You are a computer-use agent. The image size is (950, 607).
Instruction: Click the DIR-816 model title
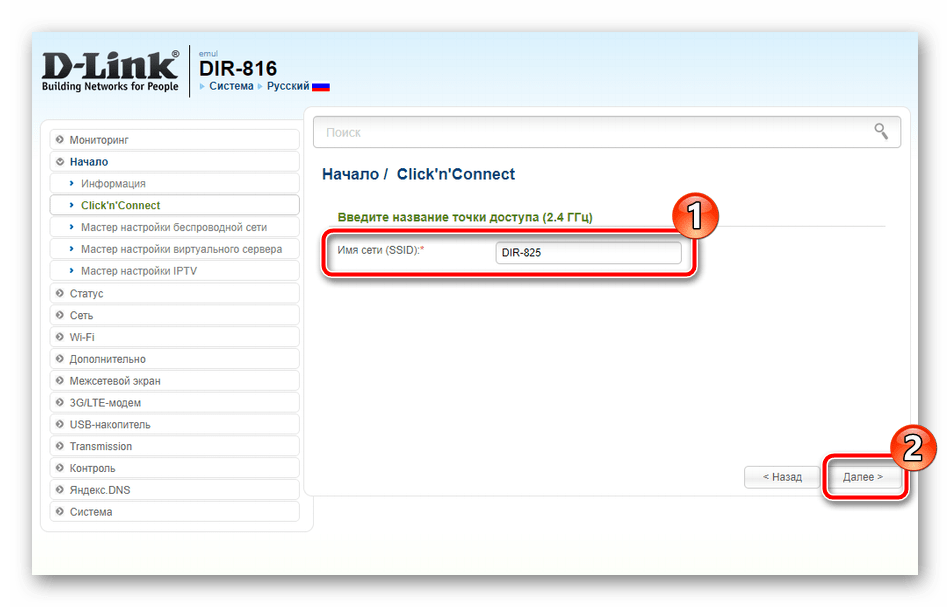point(238,68)
